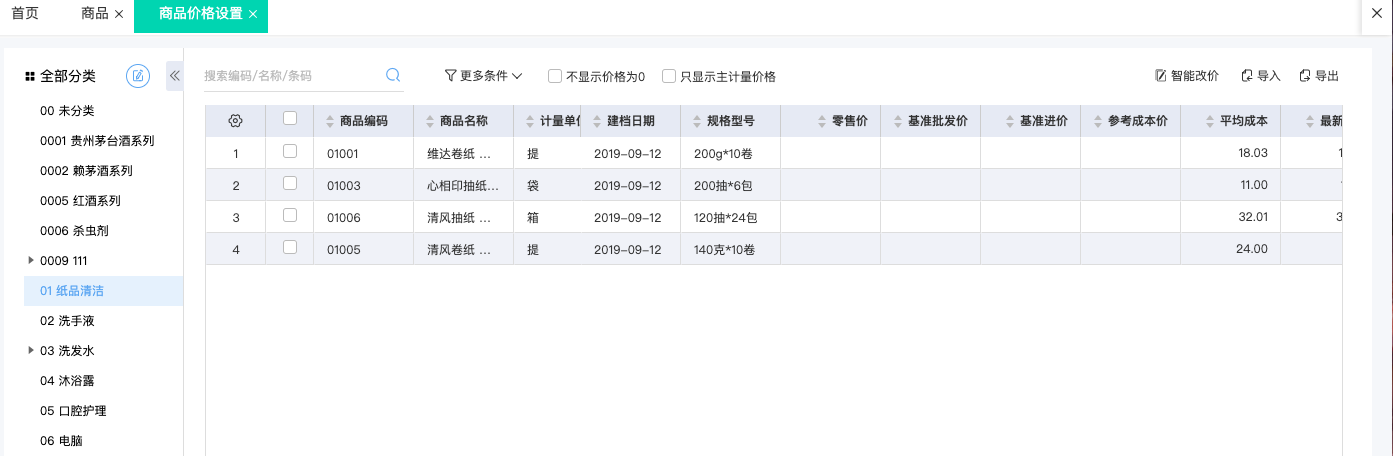Screen dimensions: 1393x456
Task: Switch to the 首页 tab
Action: (25, 14)
